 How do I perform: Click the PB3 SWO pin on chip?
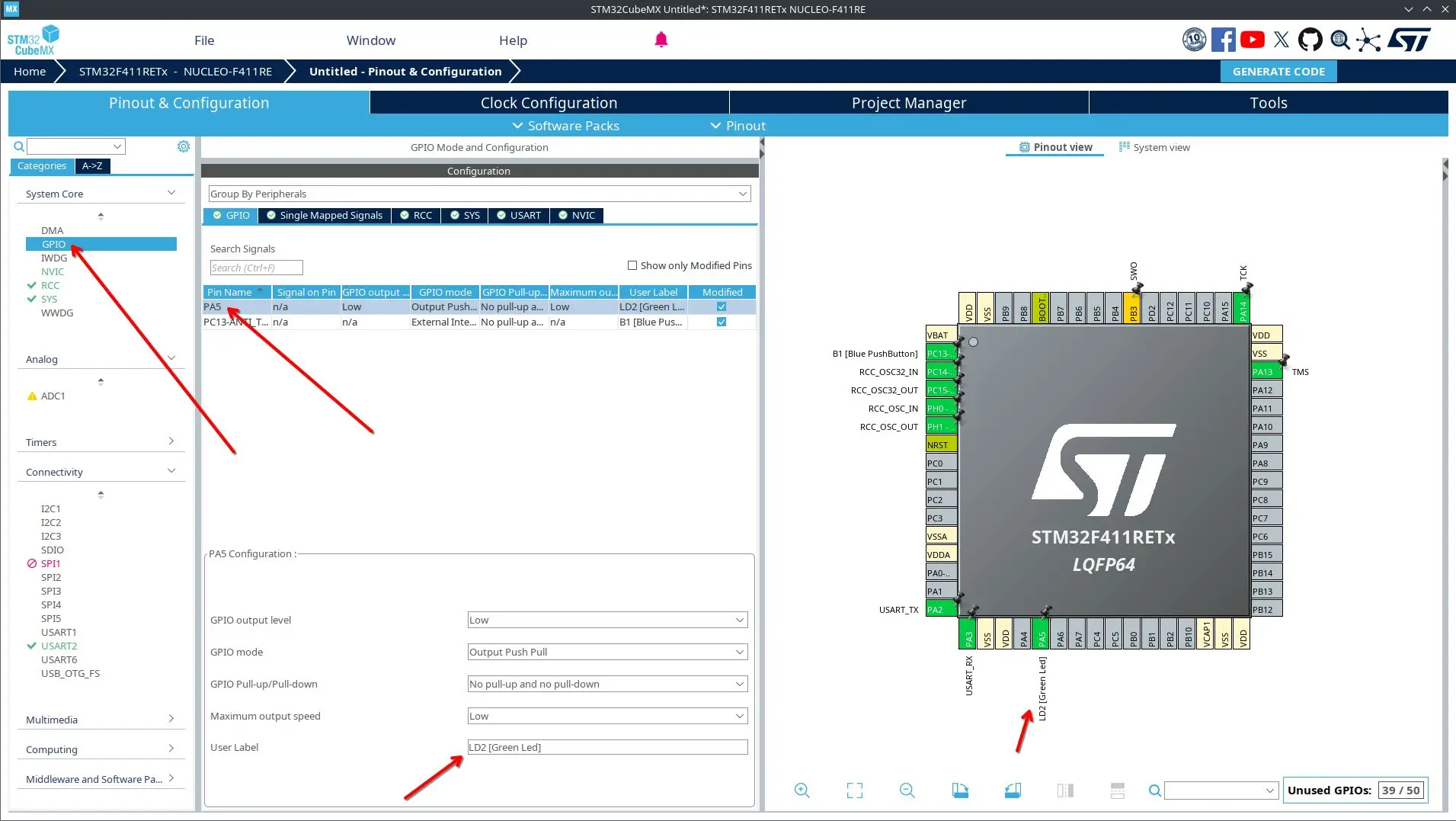(1133, 308)
